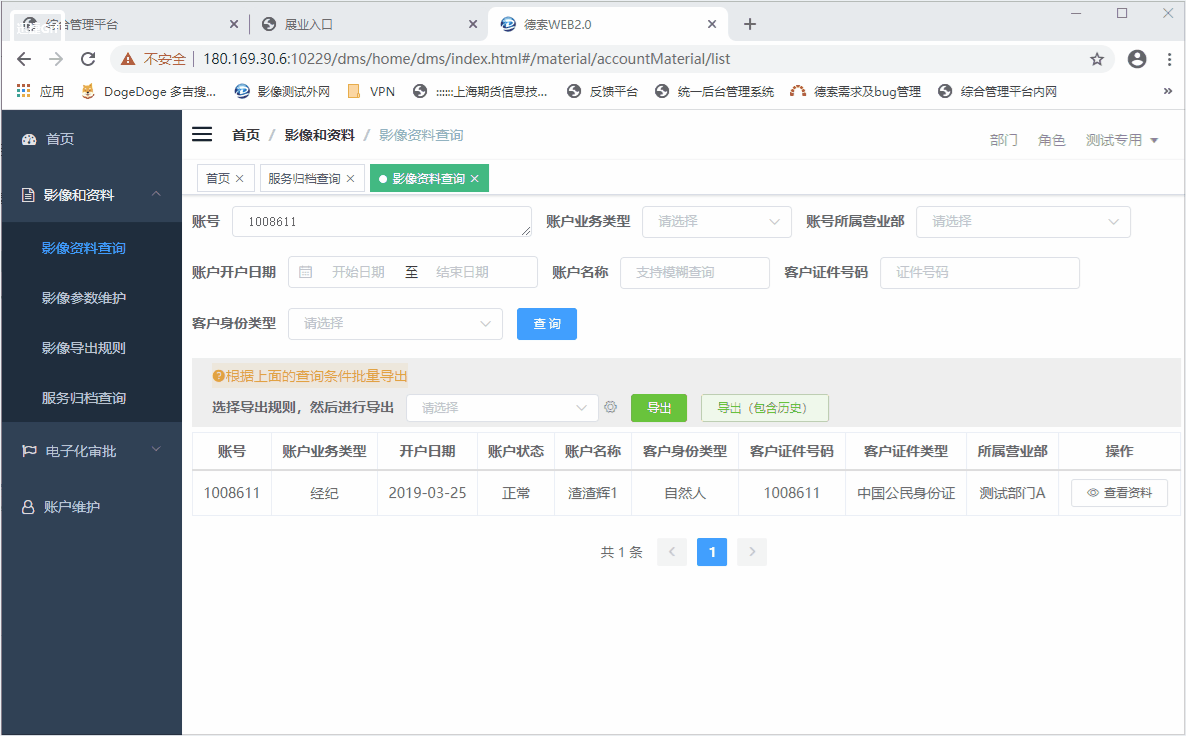Image resolution: width=1186 pixels, height=736 pixels.
Task: Click 首页 in the breadcrumb
Action: point(246,135)
